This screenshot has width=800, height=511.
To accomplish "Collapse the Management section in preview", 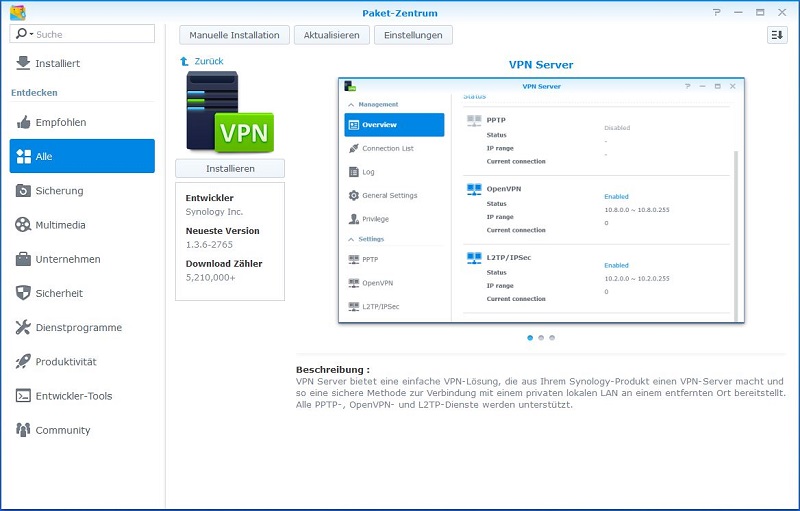I will click(x=351, y=105).
